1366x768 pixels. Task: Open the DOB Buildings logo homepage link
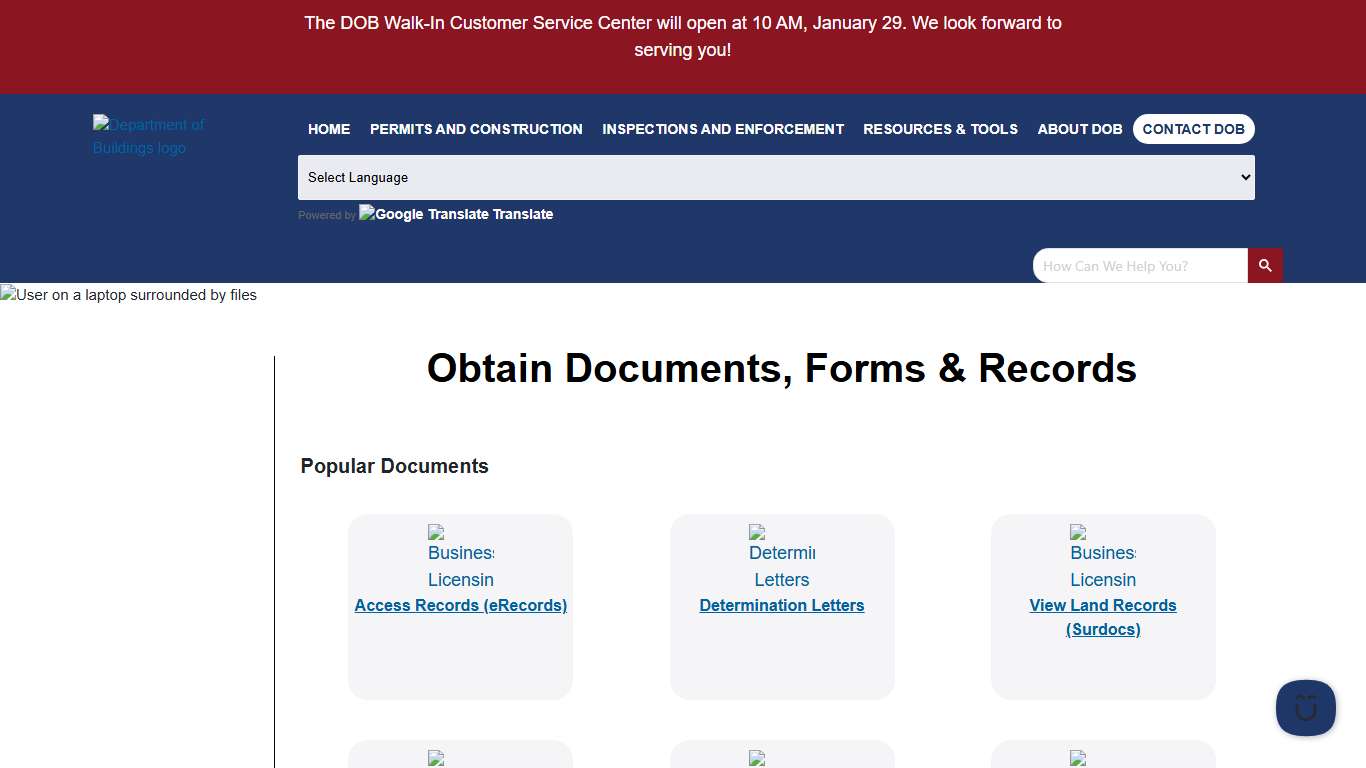[148, 136]
